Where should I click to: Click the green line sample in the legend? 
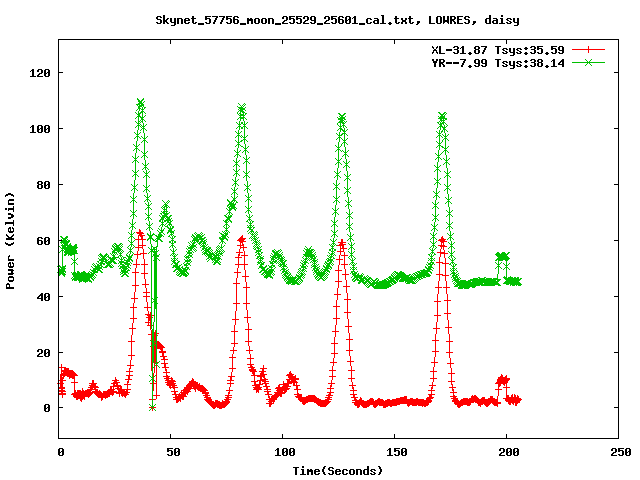point(588,63)
